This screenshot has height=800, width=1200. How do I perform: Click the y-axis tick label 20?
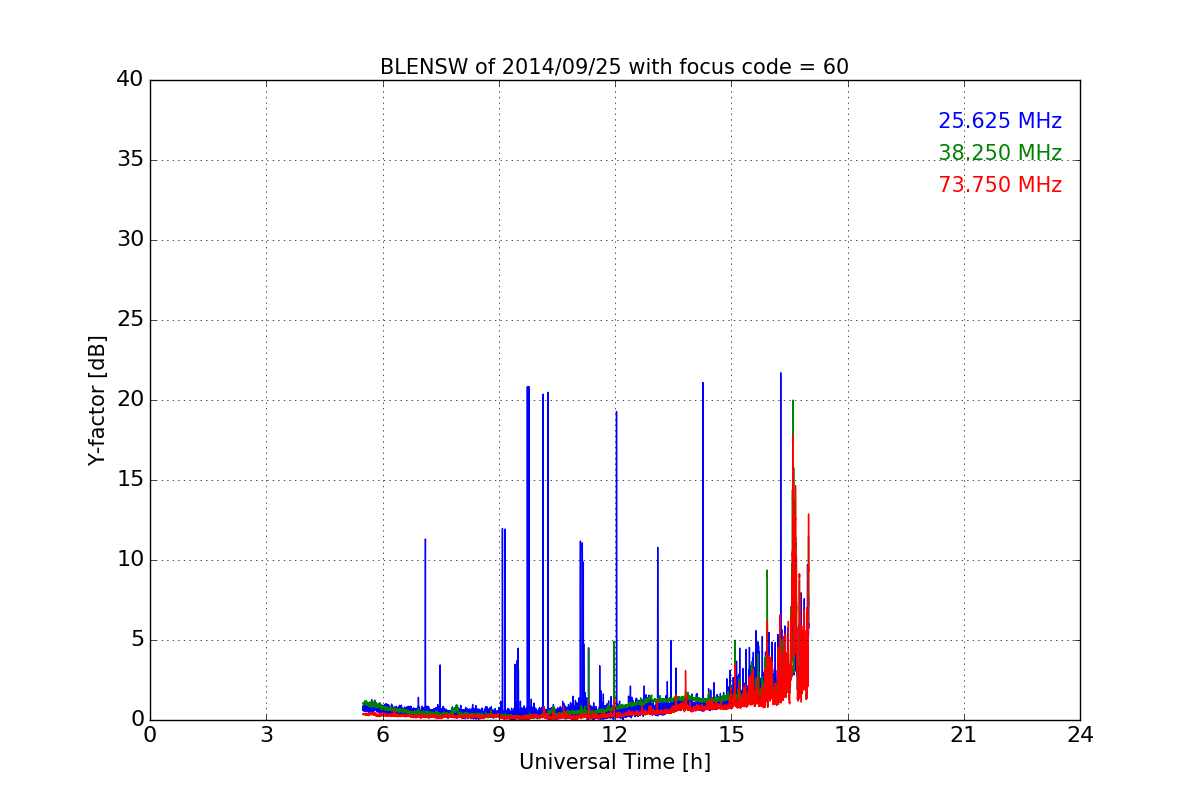click(x=130, y=400)
